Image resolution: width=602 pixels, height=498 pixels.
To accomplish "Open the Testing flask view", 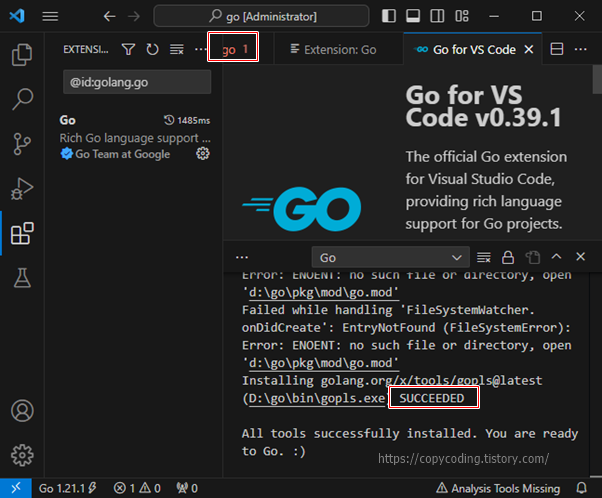I will (x=22, y=278).
